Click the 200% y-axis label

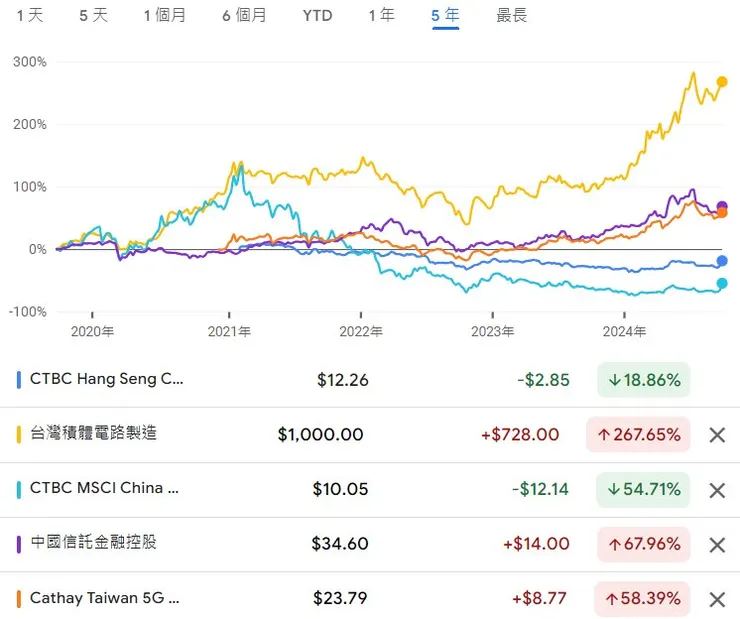click(x=30, y=125)
